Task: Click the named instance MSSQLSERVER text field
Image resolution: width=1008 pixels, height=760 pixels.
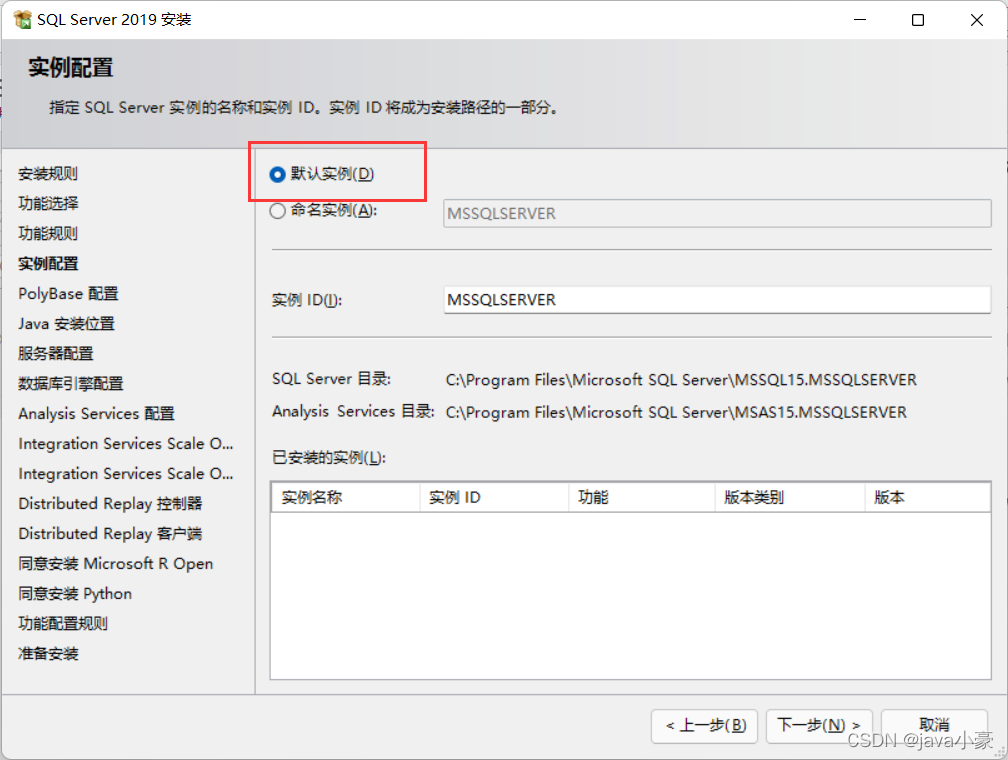Action: click(717, 213)
